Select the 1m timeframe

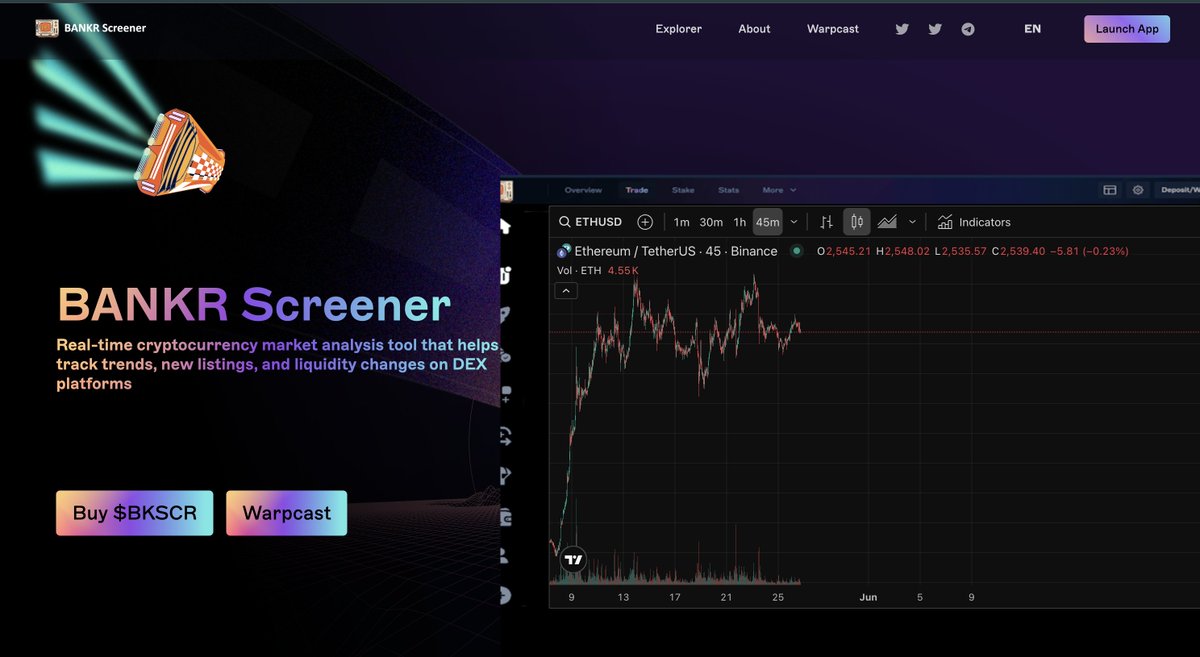(681, 222)
